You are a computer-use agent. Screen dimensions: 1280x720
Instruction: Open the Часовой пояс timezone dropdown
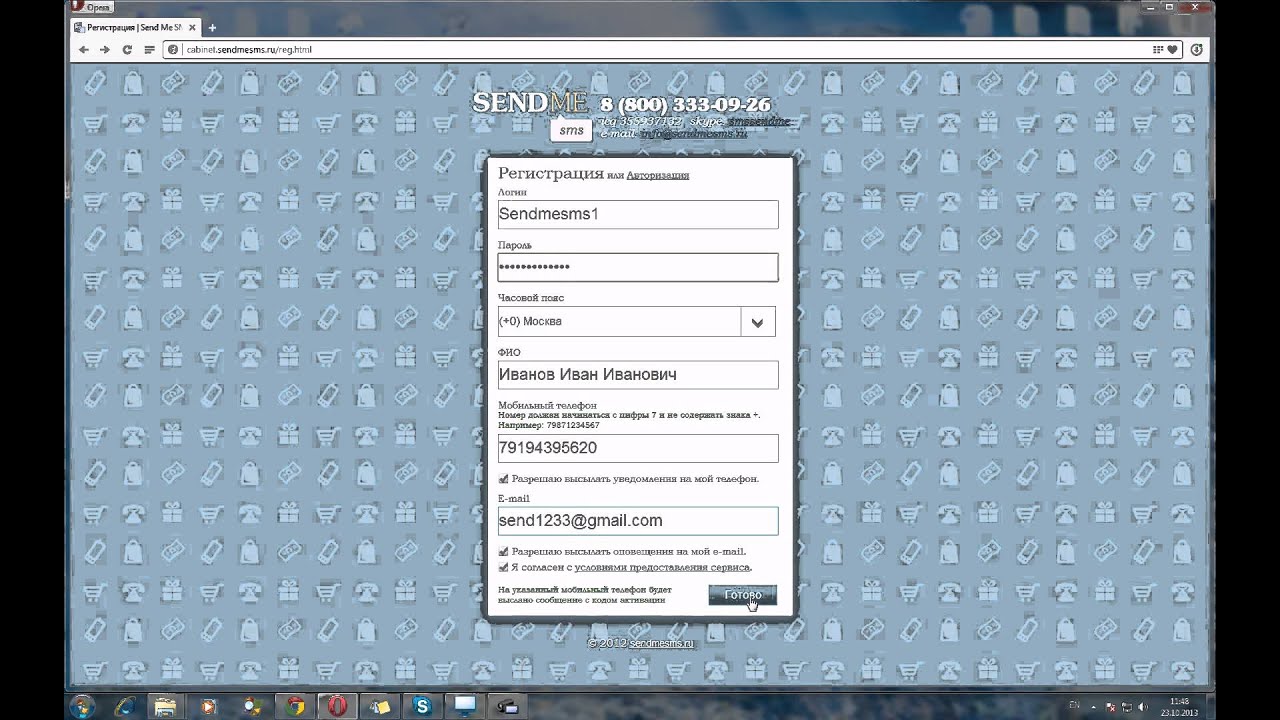pyautogui.click(x=637, y=321)
